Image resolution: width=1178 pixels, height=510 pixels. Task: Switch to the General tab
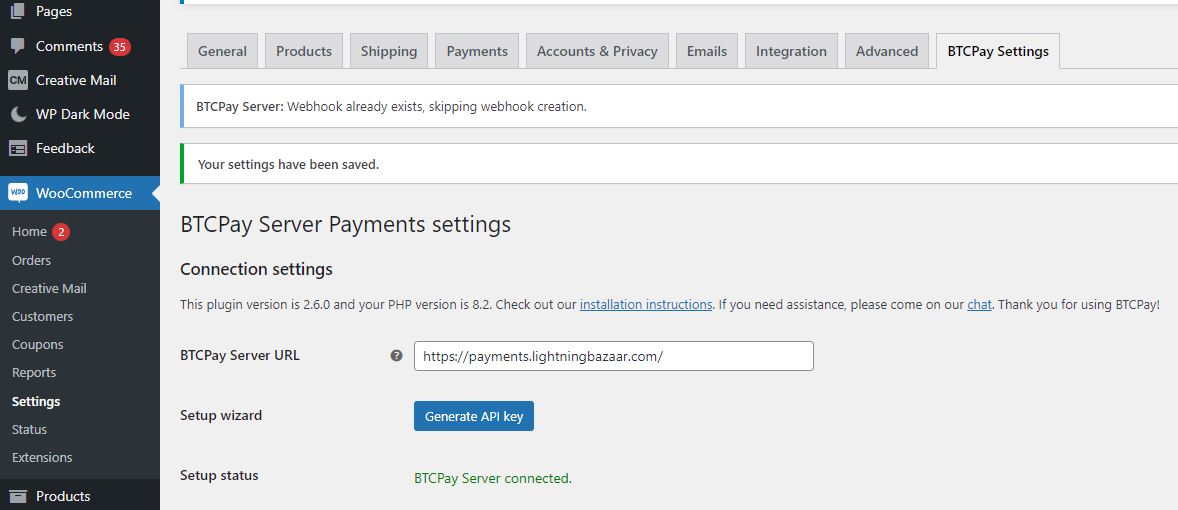[x=222, y=51]
